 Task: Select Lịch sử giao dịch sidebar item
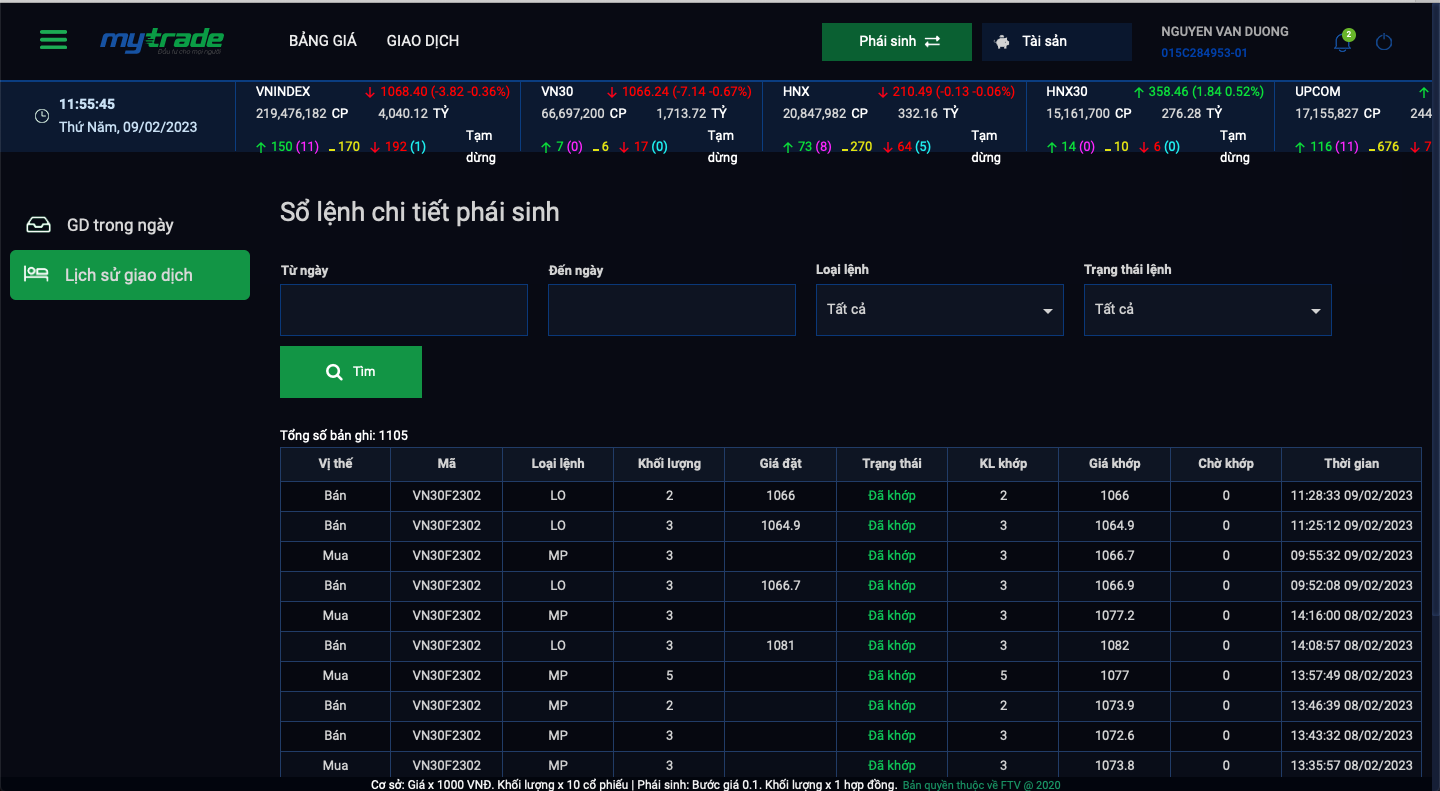click(130, 275)
